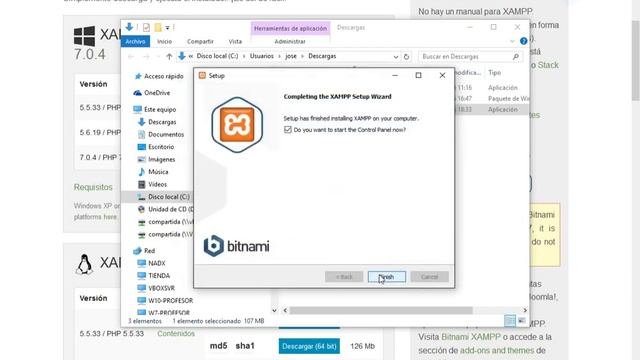The width and height of the screenshot is (640, 360).
Task: Open the Inicio ribbon tab
Action: pos(164,41)
